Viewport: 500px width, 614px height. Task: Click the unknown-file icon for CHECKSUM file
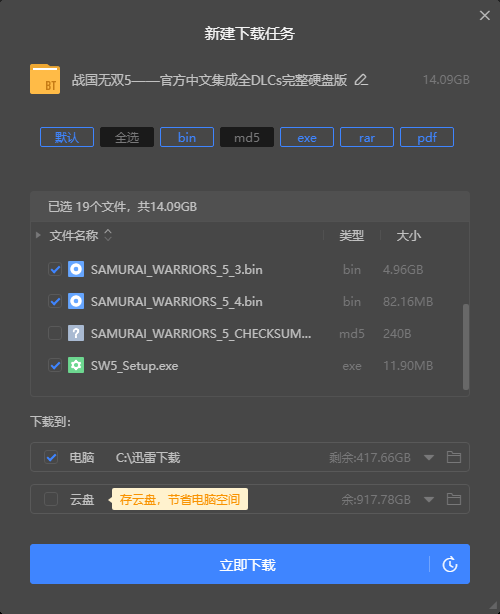point(76,334)
